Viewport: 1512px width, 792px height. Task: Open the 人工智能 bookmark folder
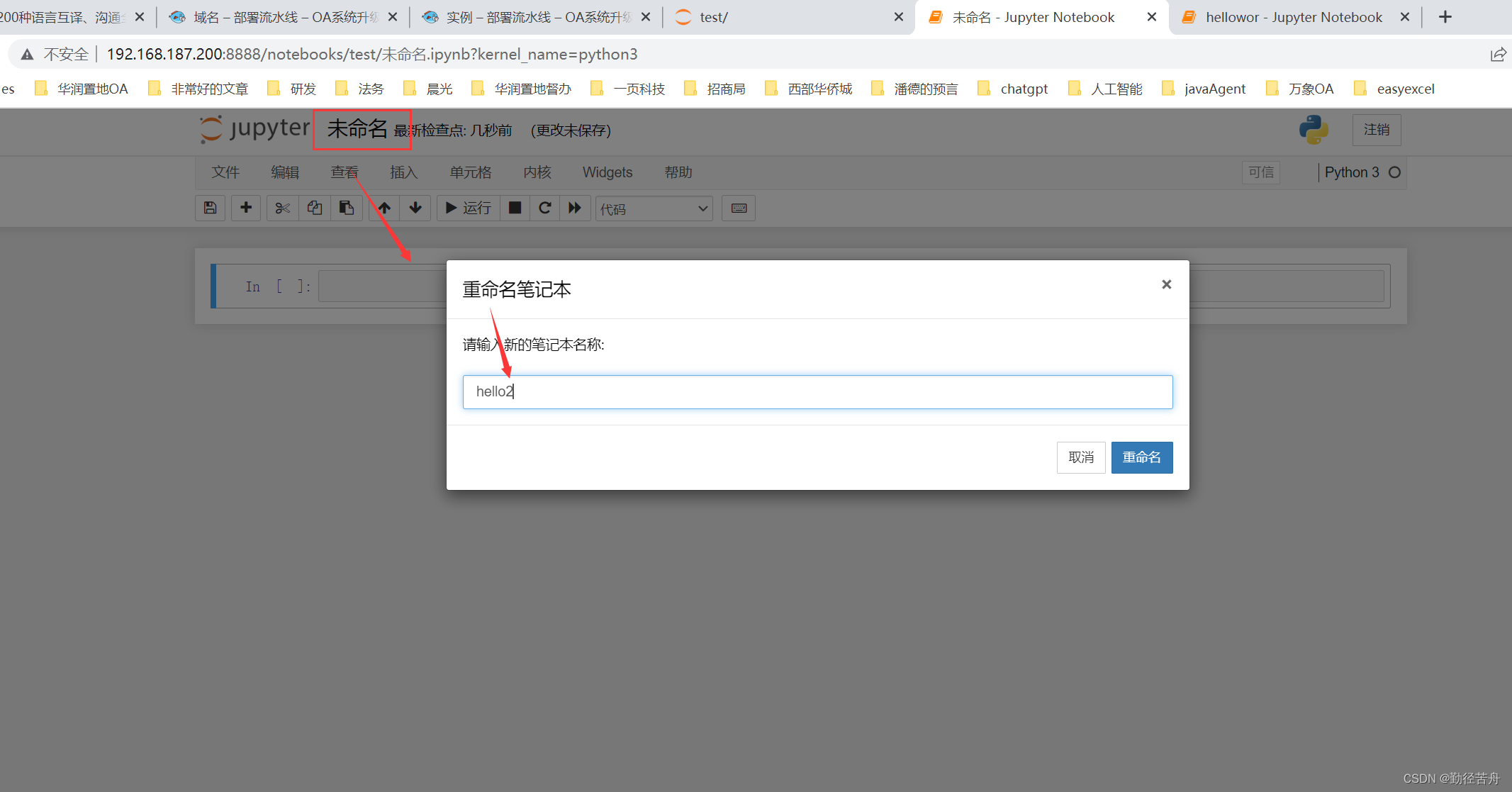(x=1105, y=89)
